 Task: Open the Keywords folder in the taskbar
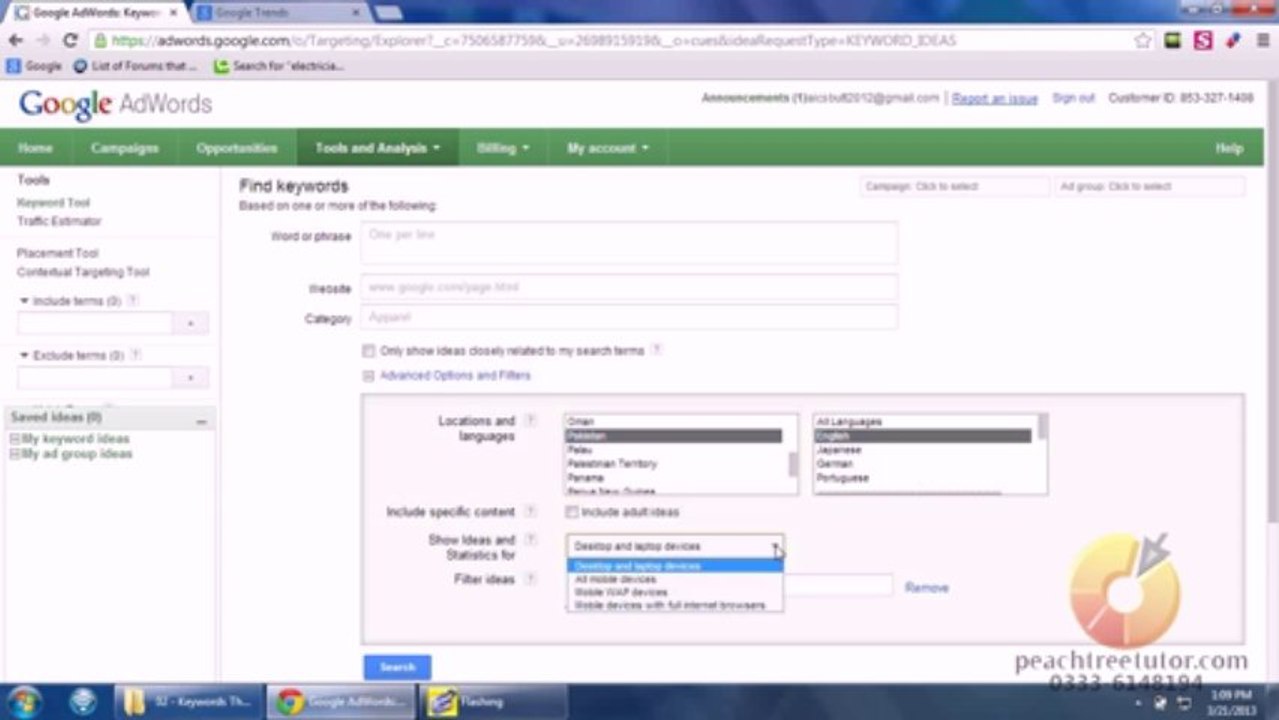tap(188, 702)
